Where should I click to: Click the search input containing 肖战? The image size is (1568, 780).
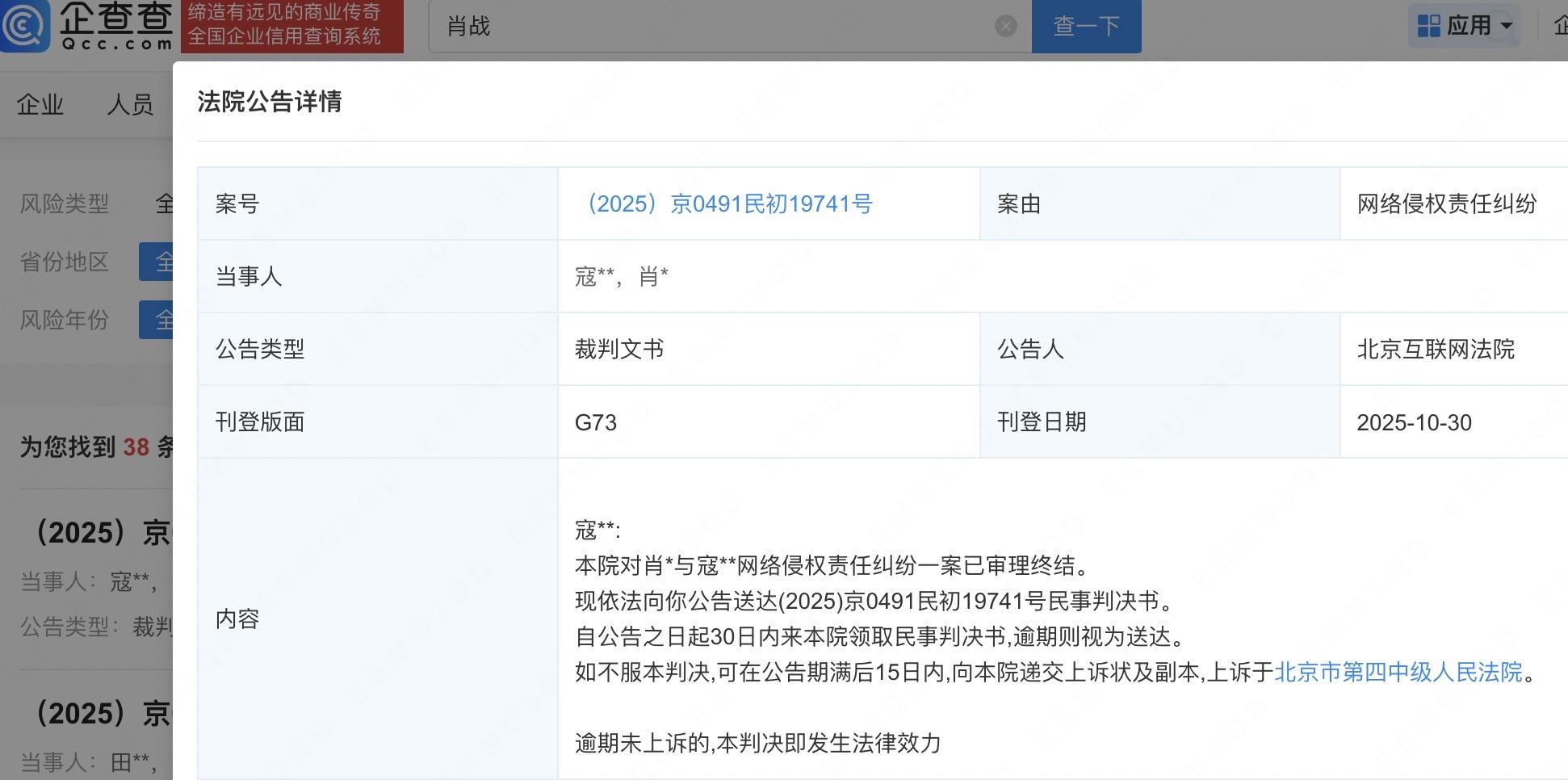(711, 26)
